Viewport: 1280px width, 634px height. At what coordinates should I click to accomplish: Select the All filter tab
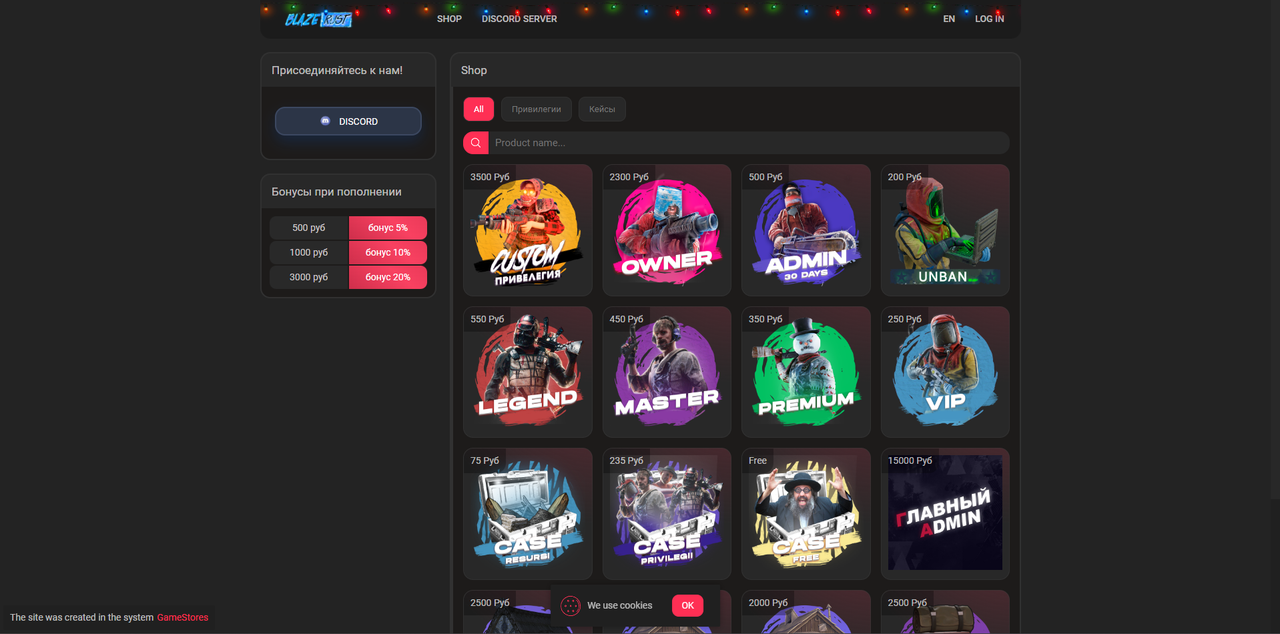[478, 109]
